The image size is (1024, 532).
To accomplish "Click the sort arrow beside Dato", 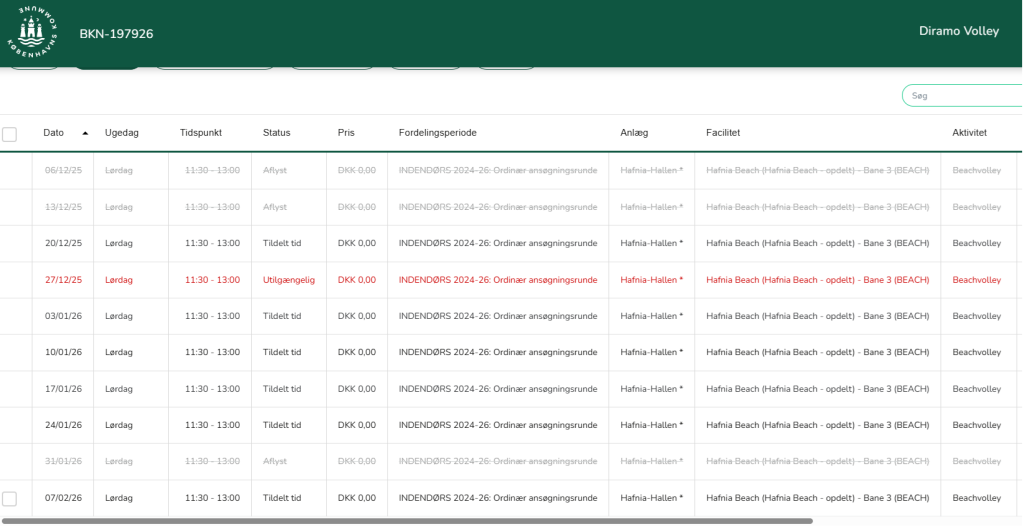I will coord(85,133).
